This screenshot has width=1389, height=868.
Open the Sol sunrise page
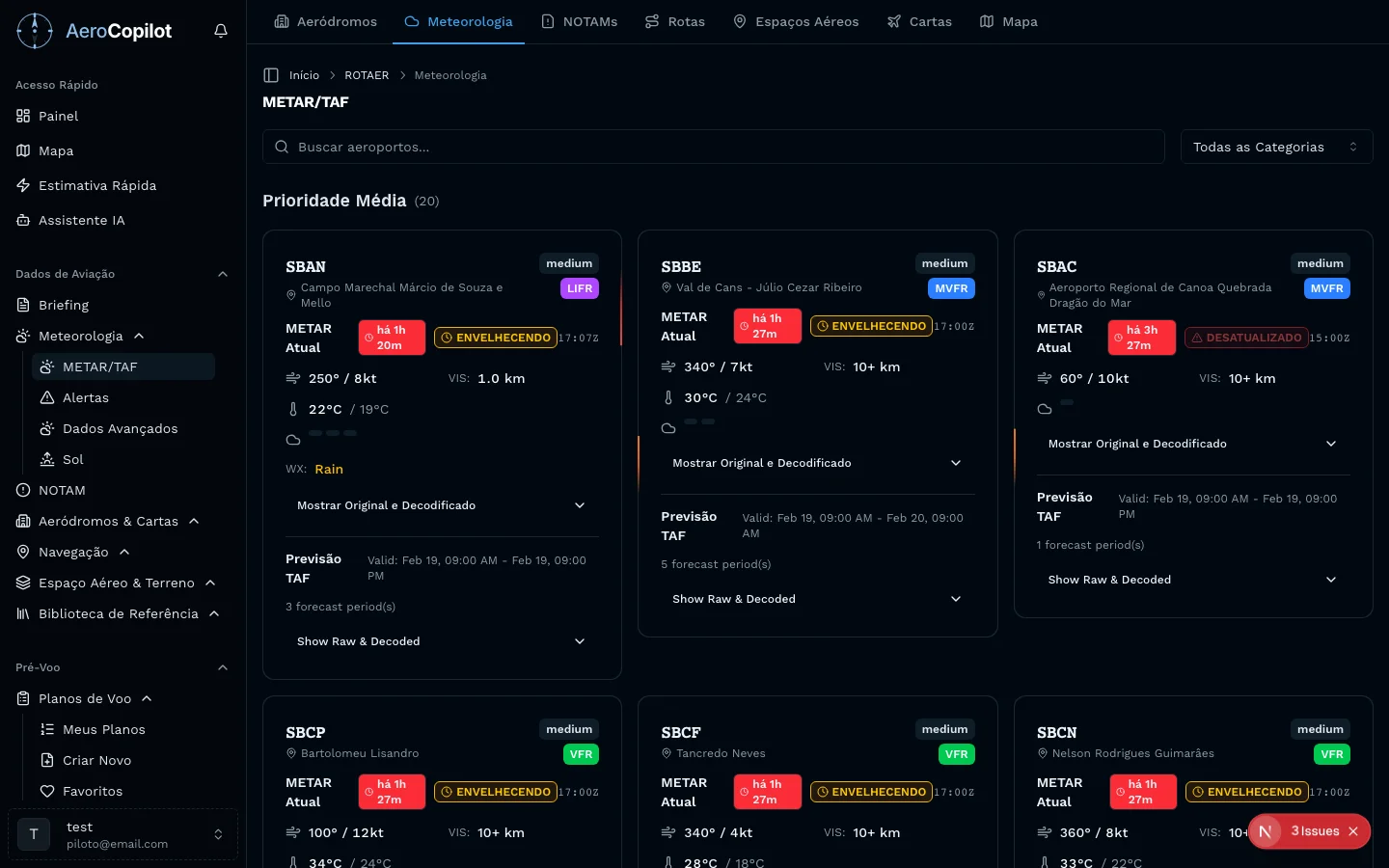coord(72,459)
